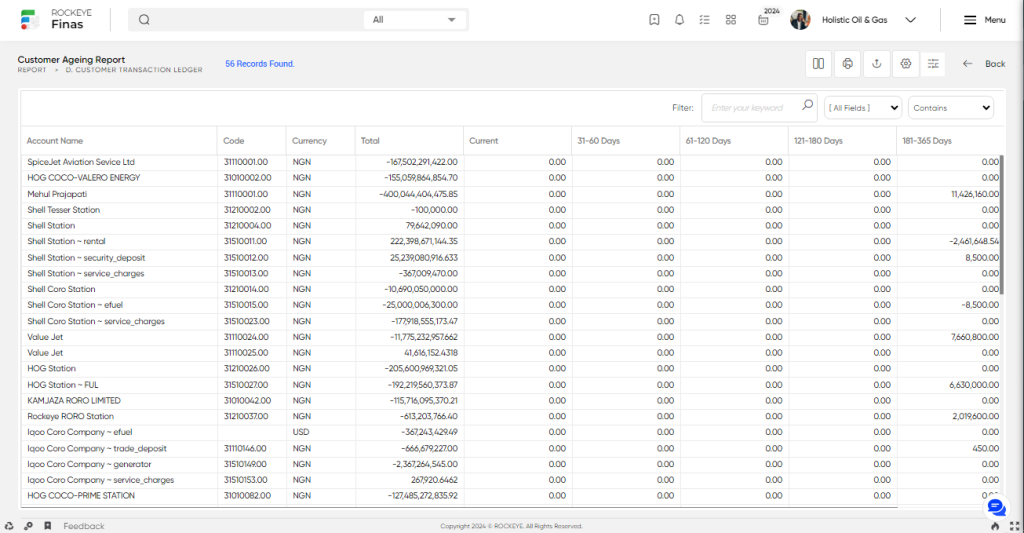Viewport: 1024px width, 533px height.
Task: Click the user profile avatar
Action: coord(800,20)
